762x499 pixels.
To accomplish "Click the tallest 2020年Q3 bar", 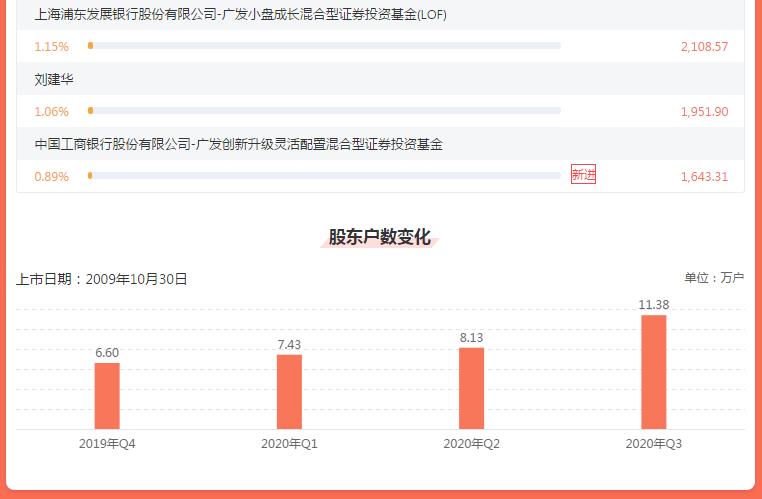I will pyautogui.click(x=653, y=372).
